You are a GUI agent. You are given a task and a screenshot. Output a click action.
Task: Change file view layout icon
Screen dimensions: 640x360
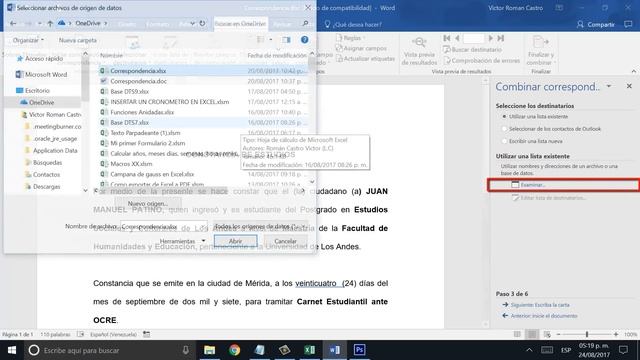pos(260,40)
